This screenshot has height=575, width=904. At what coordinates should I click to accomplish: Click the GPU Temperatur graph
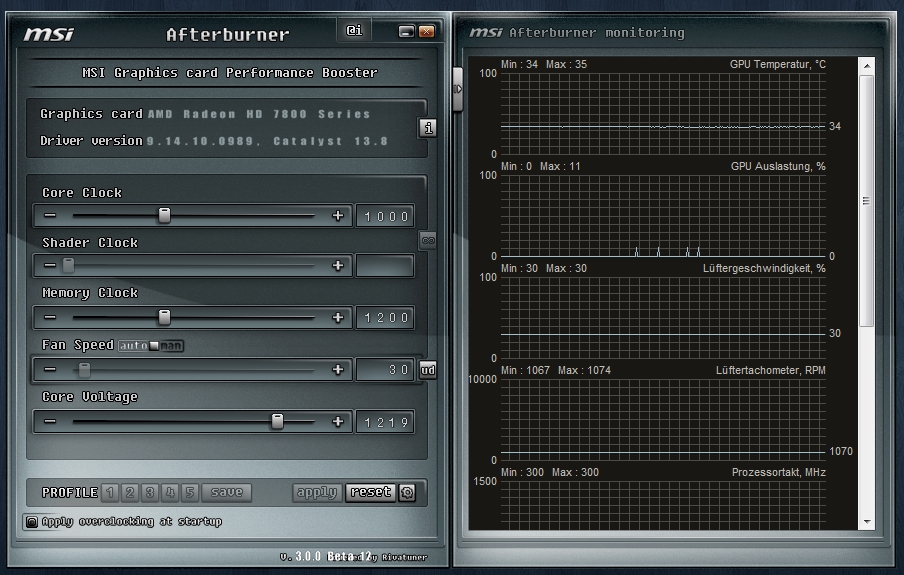point(663,114)
